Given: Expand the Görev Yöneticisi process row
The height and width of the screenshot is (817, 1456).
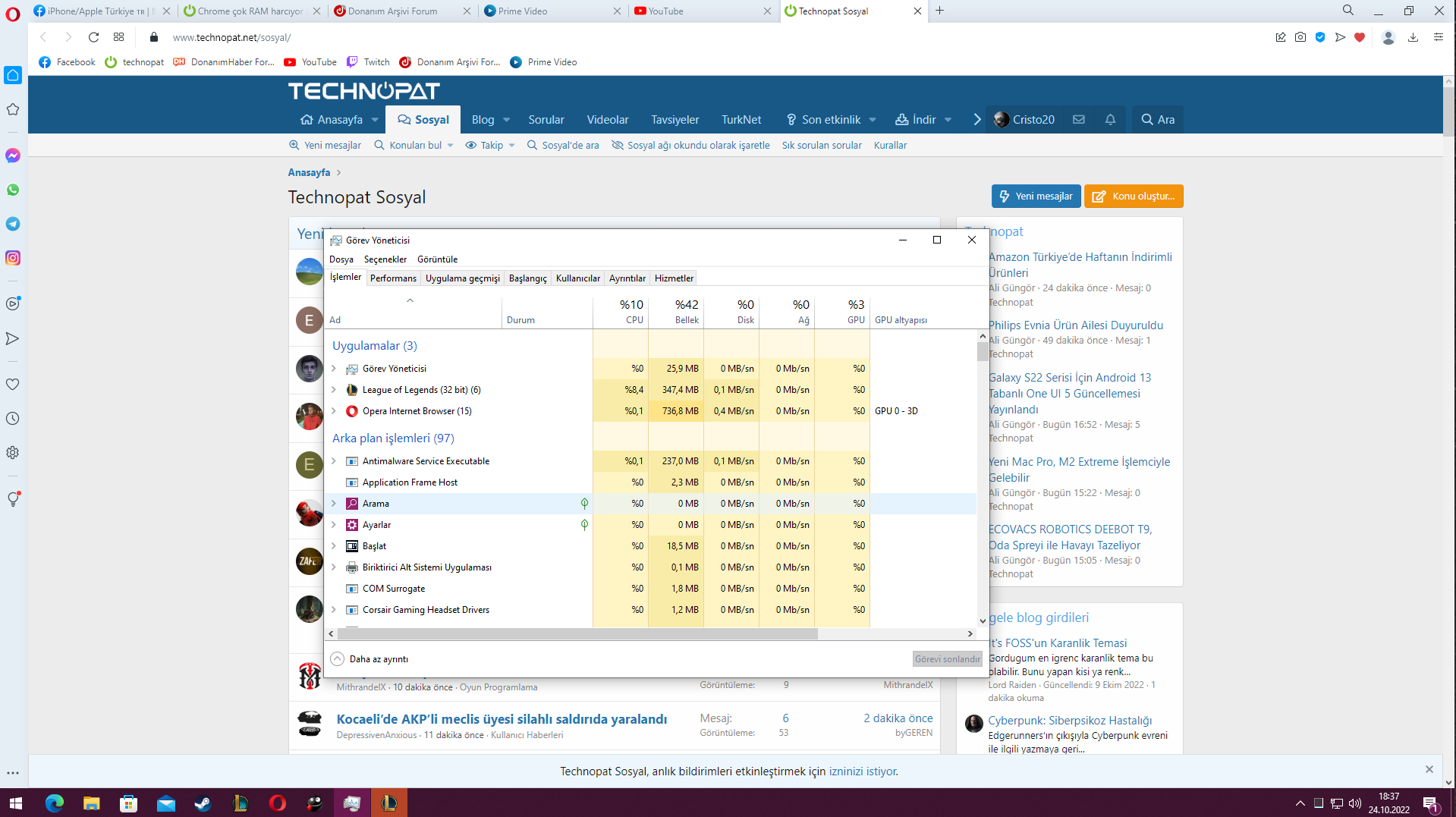Looking at the screenshot, I should (334, 369).
